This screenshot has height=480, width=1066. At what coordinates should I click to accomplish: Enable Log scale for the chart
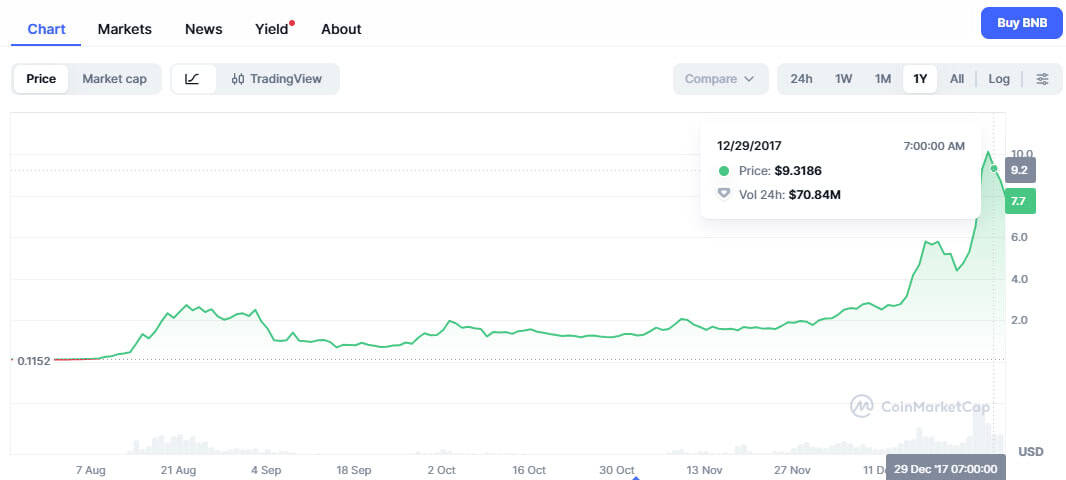pos(999,79)
